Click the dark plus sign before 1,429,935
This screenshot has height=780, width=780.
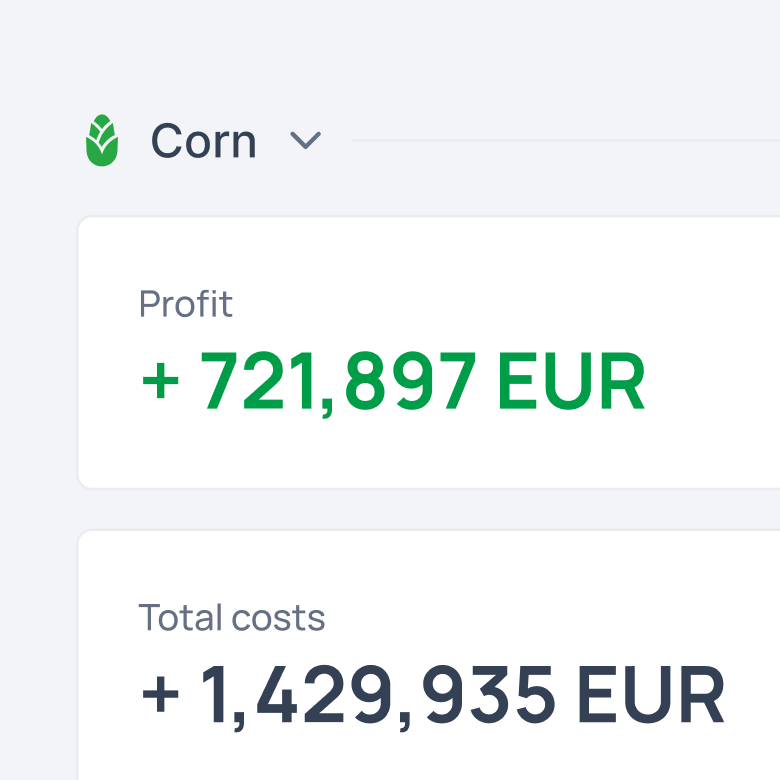pyautogui.click(x=160, y=694)
